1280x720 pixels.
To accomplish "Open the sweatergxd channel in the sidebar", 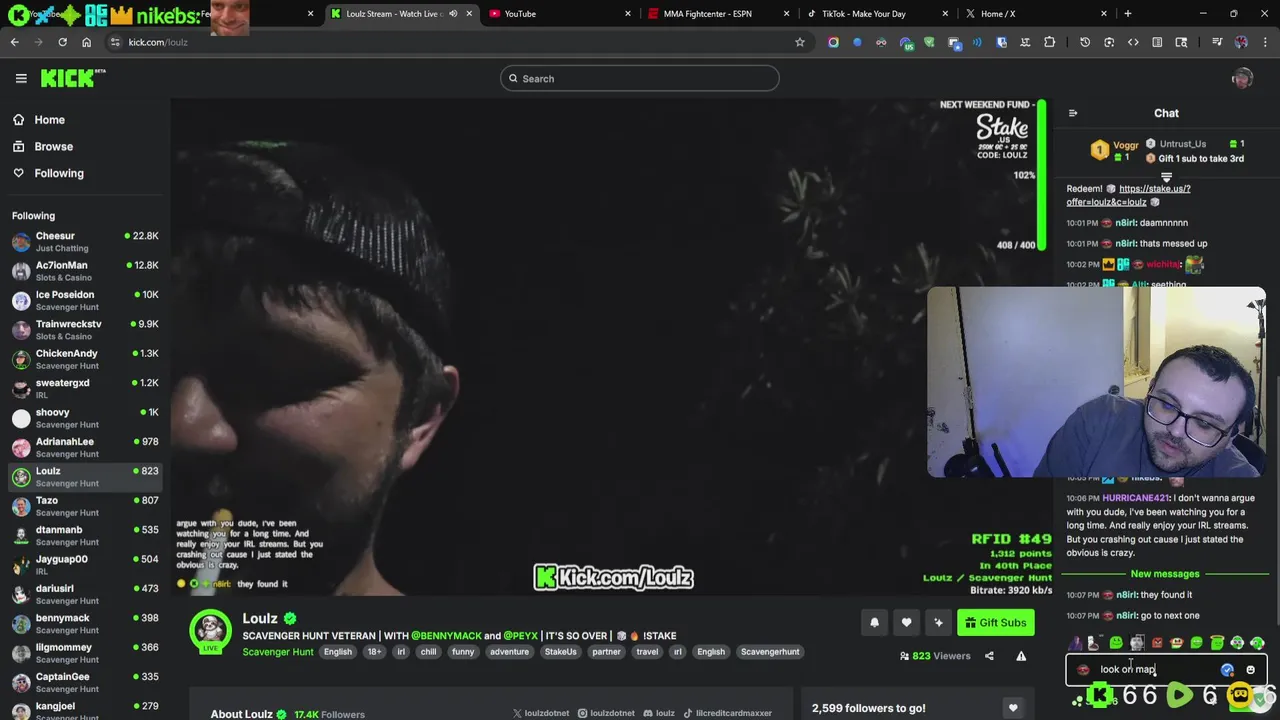I will click(x=85, y=388).
